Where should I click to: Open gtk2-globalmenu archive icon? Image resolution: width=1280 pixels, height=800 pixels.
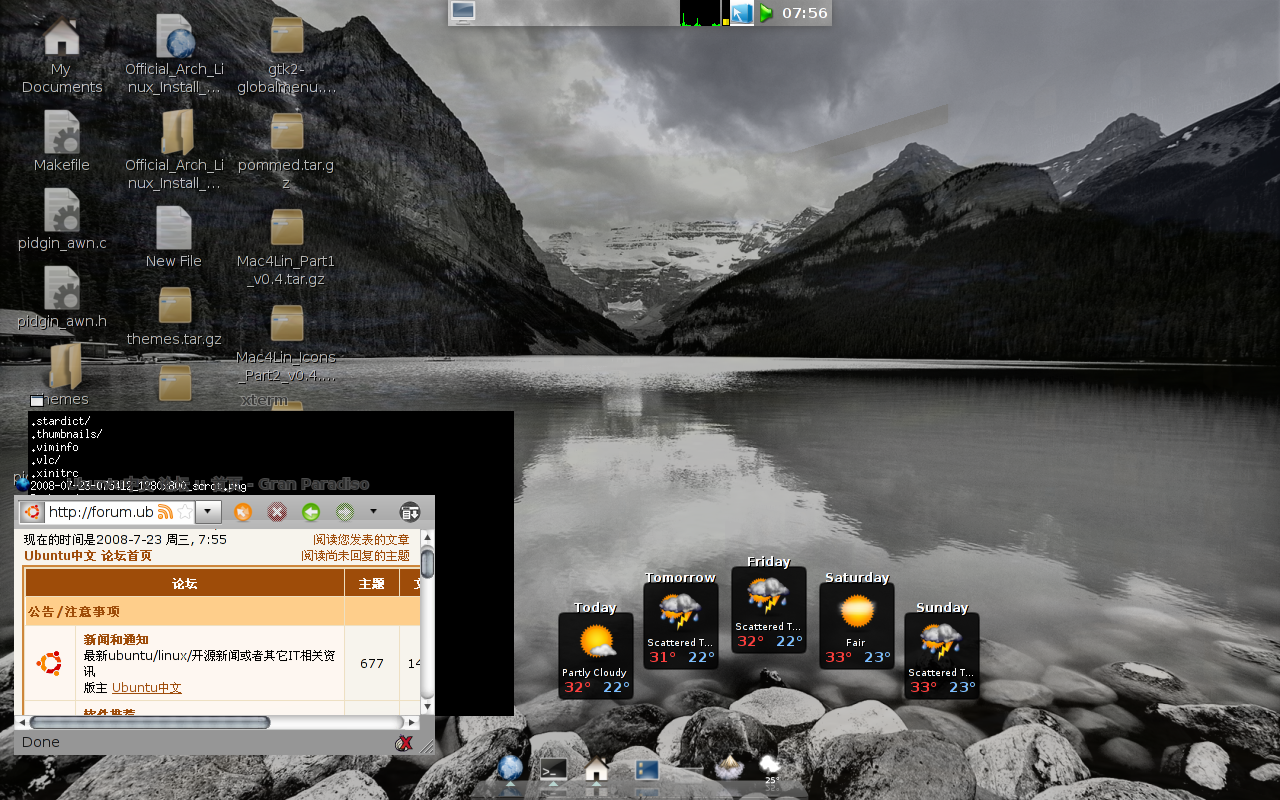tap(287, 35)
